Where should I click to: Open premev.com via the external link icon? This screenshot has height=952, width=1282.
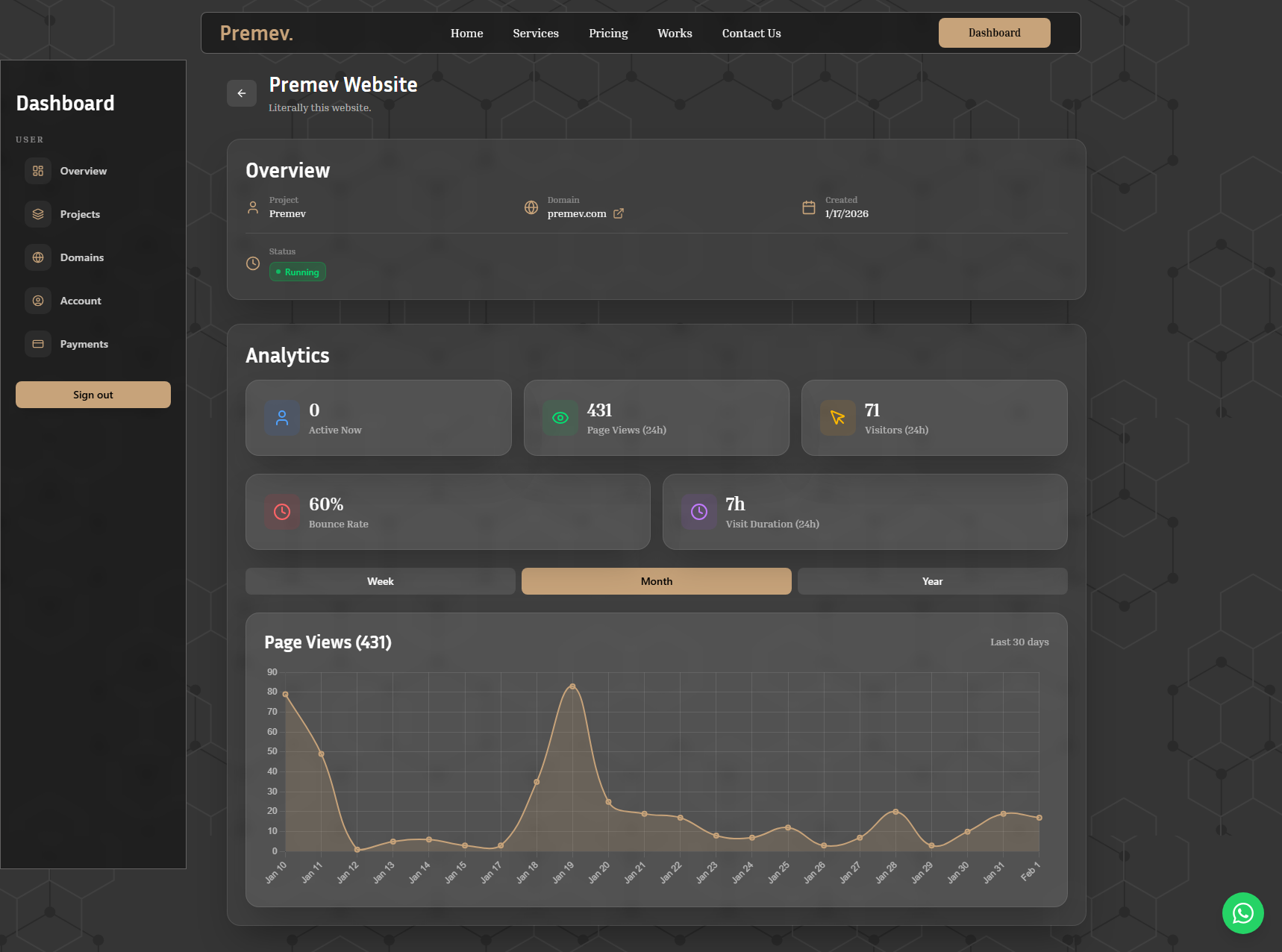[619, 213]
